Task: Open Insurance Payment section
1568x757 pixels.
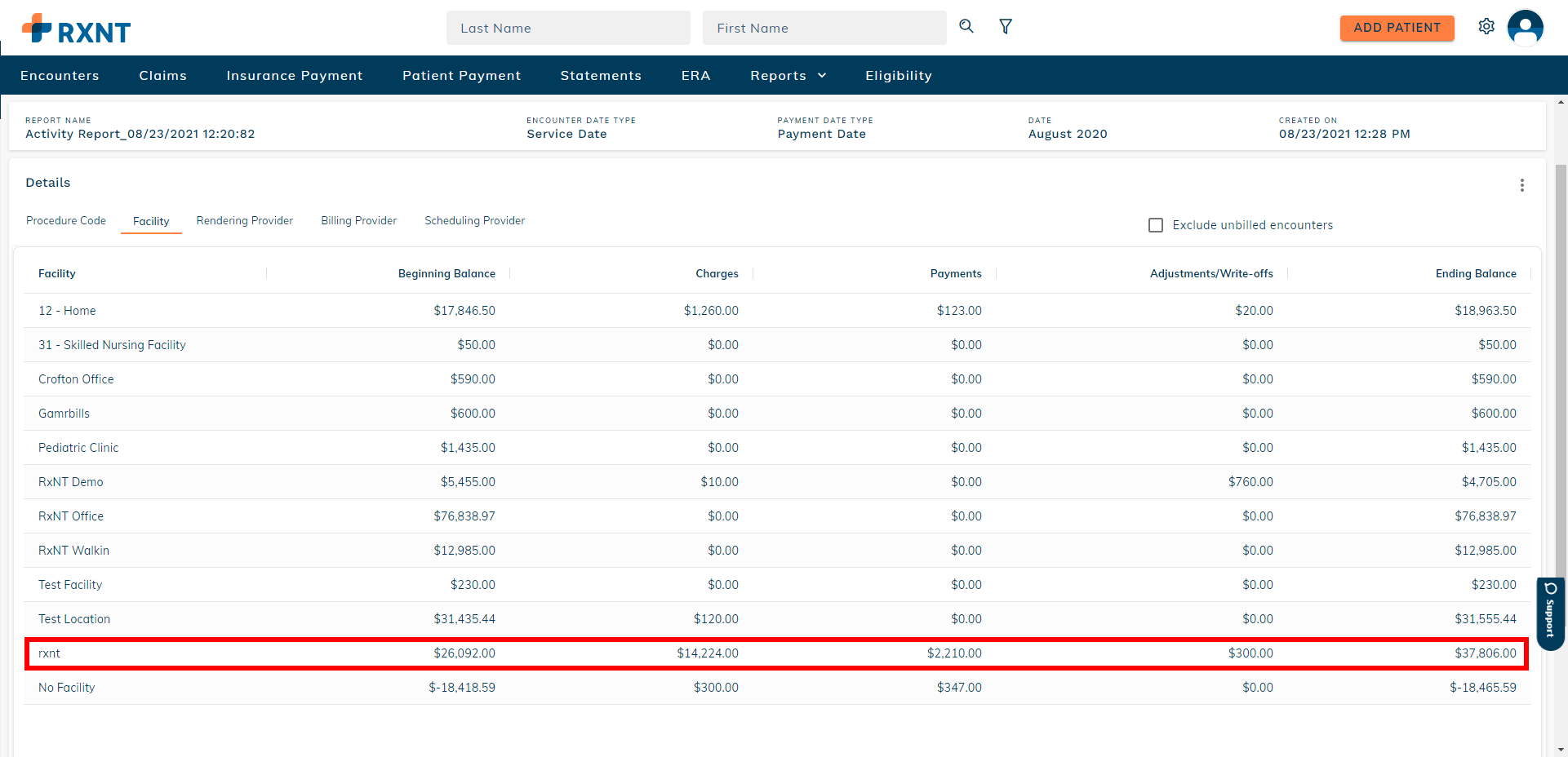Action: 295,75
